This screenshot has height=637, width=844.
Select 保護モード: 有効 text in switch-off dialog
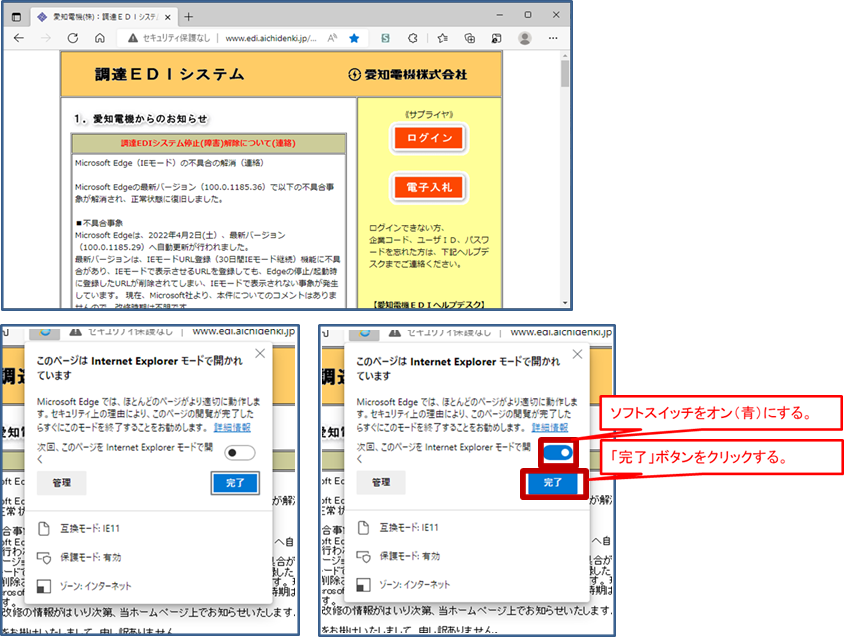(x=90, y=557)
